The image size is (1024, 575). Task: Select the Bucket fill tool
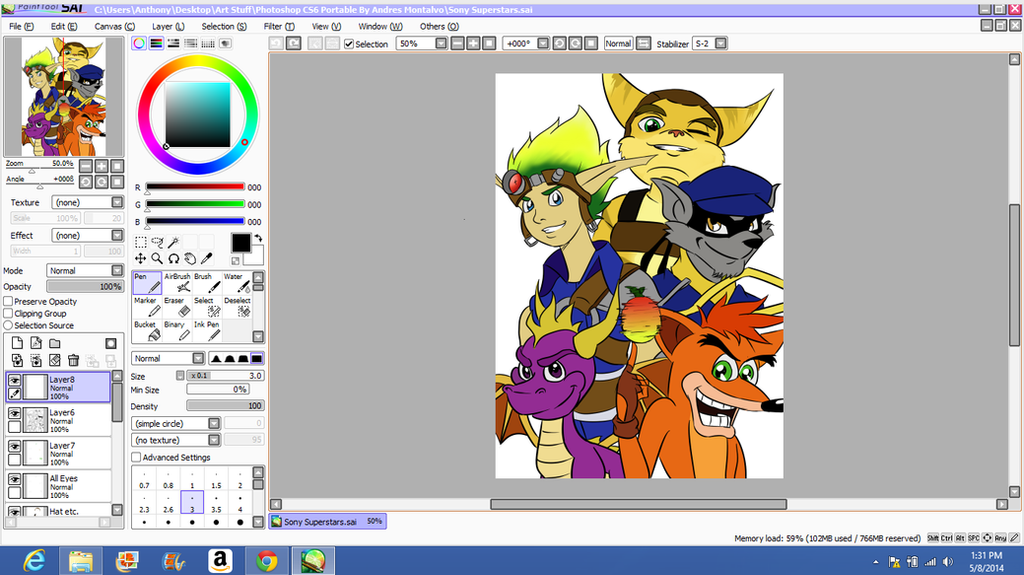click(147, 331)
